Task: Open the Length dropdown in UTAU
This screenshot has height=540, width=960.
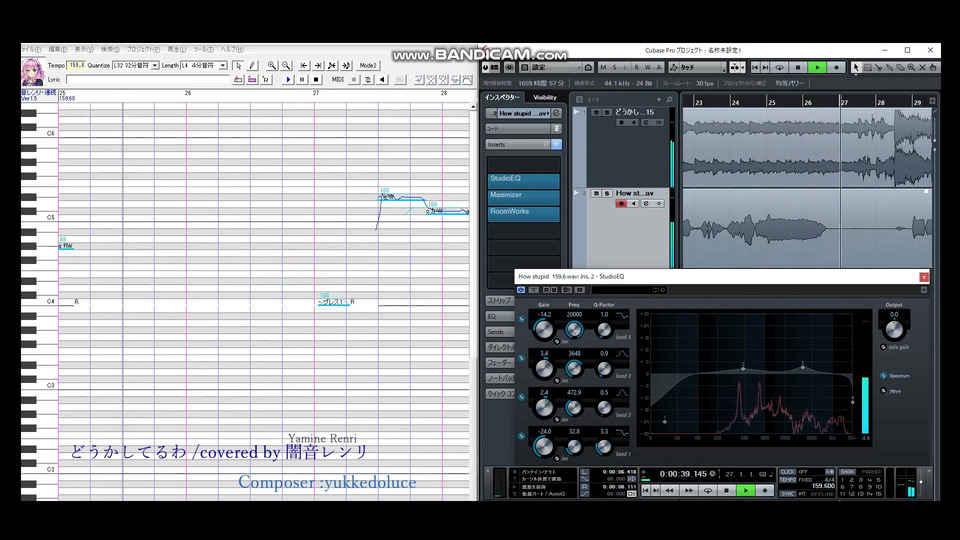Action: click(x=223, y=66)
